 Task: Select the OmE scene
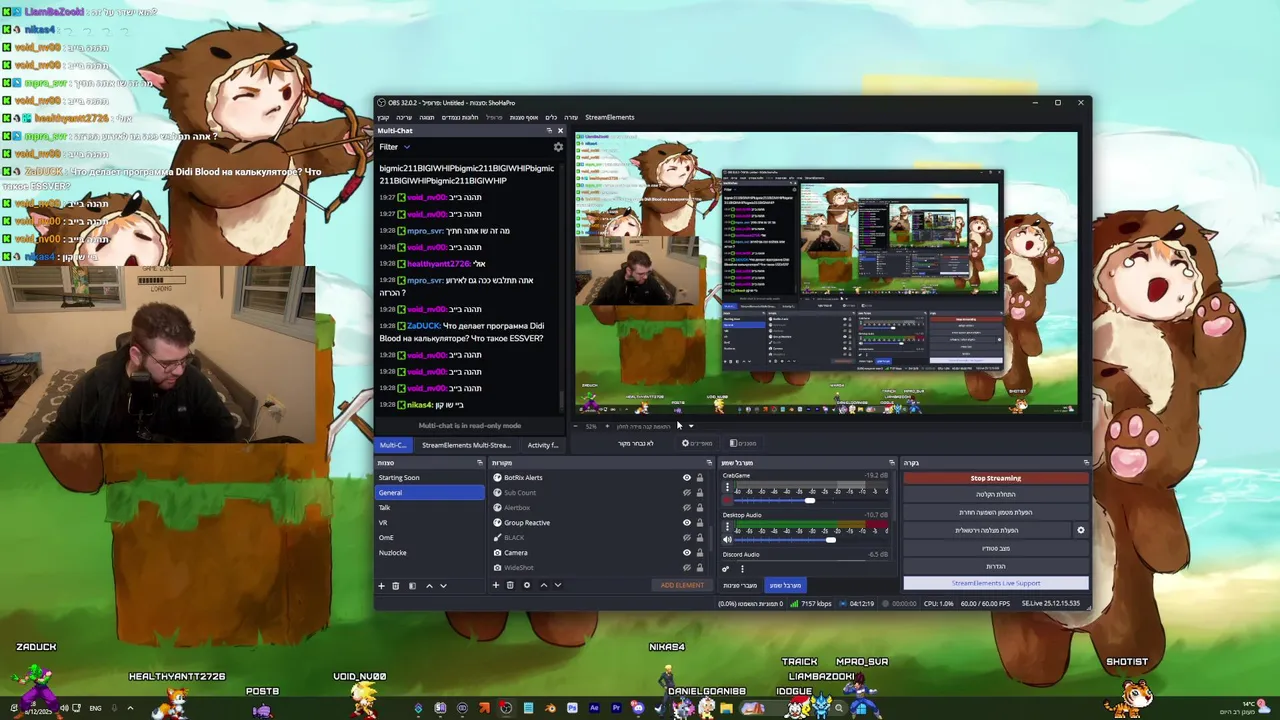(430, 538)
